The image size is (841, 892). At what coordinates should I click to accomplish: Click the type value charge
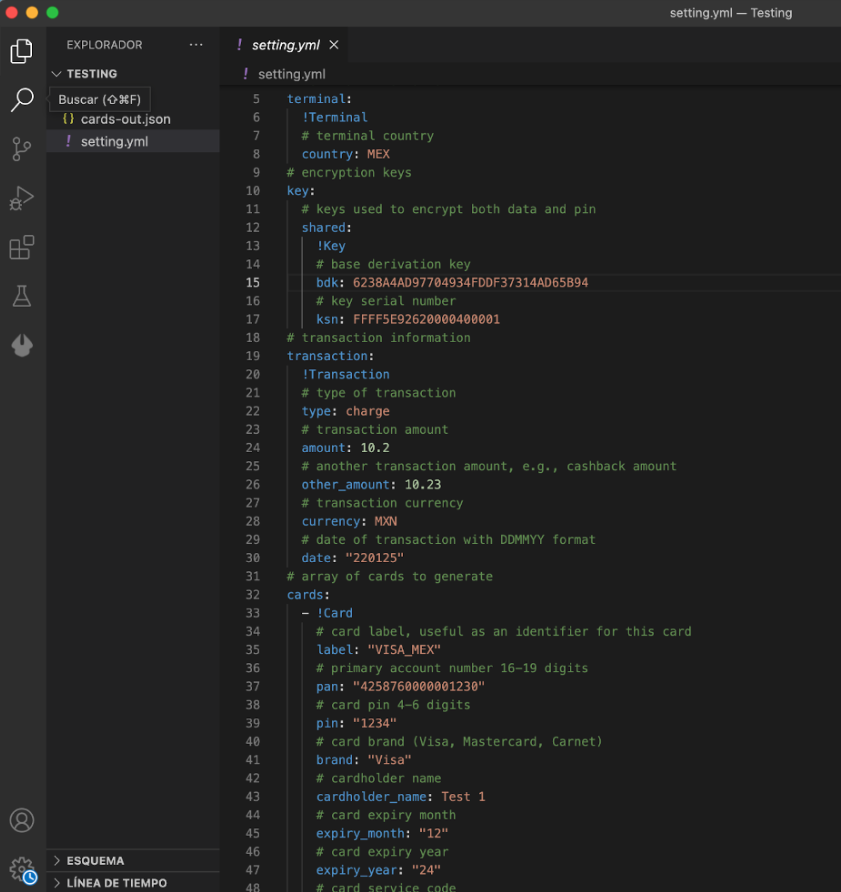368,411
